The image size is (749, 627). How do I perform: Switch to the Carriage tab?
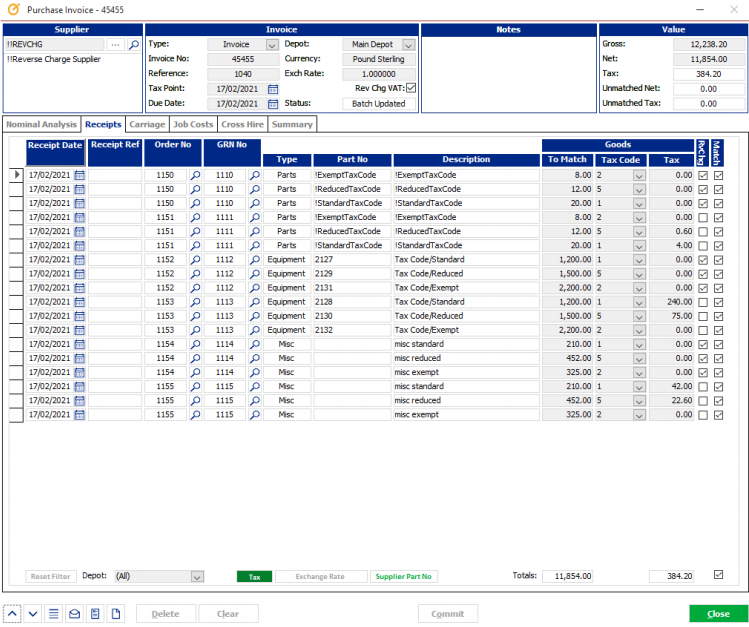(x=147, y=124)
